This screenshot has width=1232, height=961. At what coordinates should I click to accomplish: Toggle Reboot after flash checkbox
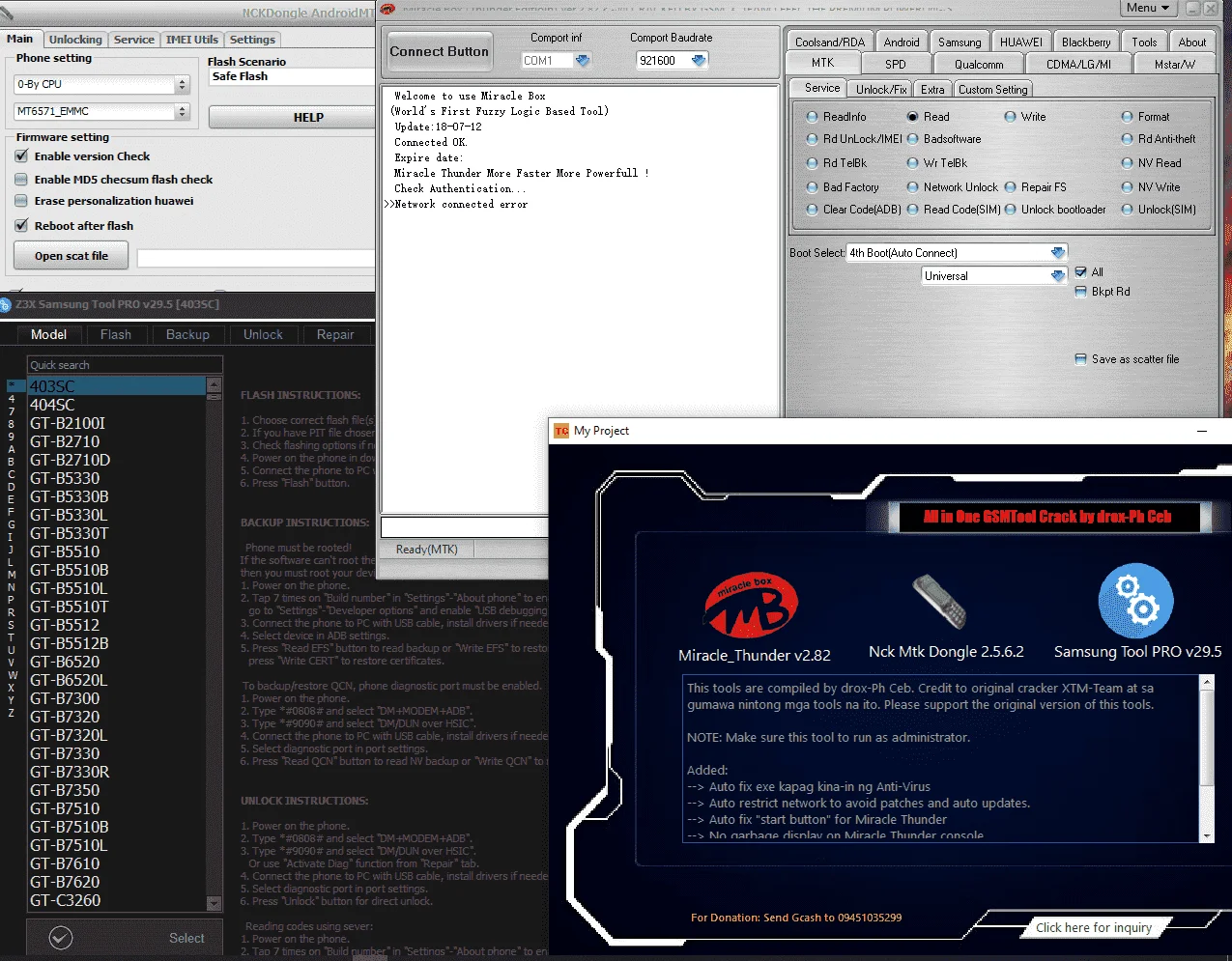(21, 226)
